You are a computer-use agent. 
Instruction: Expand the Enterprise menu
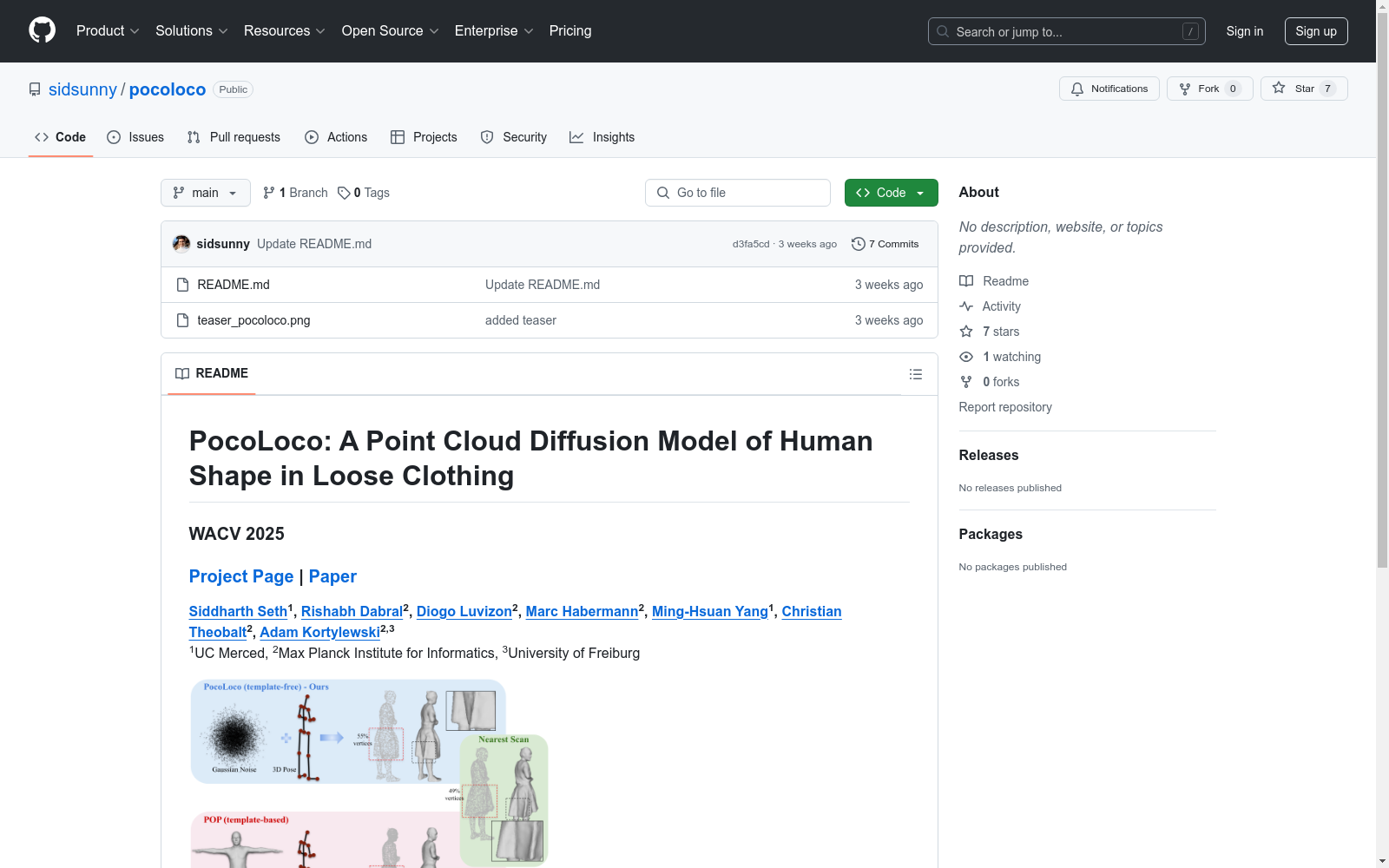pos(494,30)
